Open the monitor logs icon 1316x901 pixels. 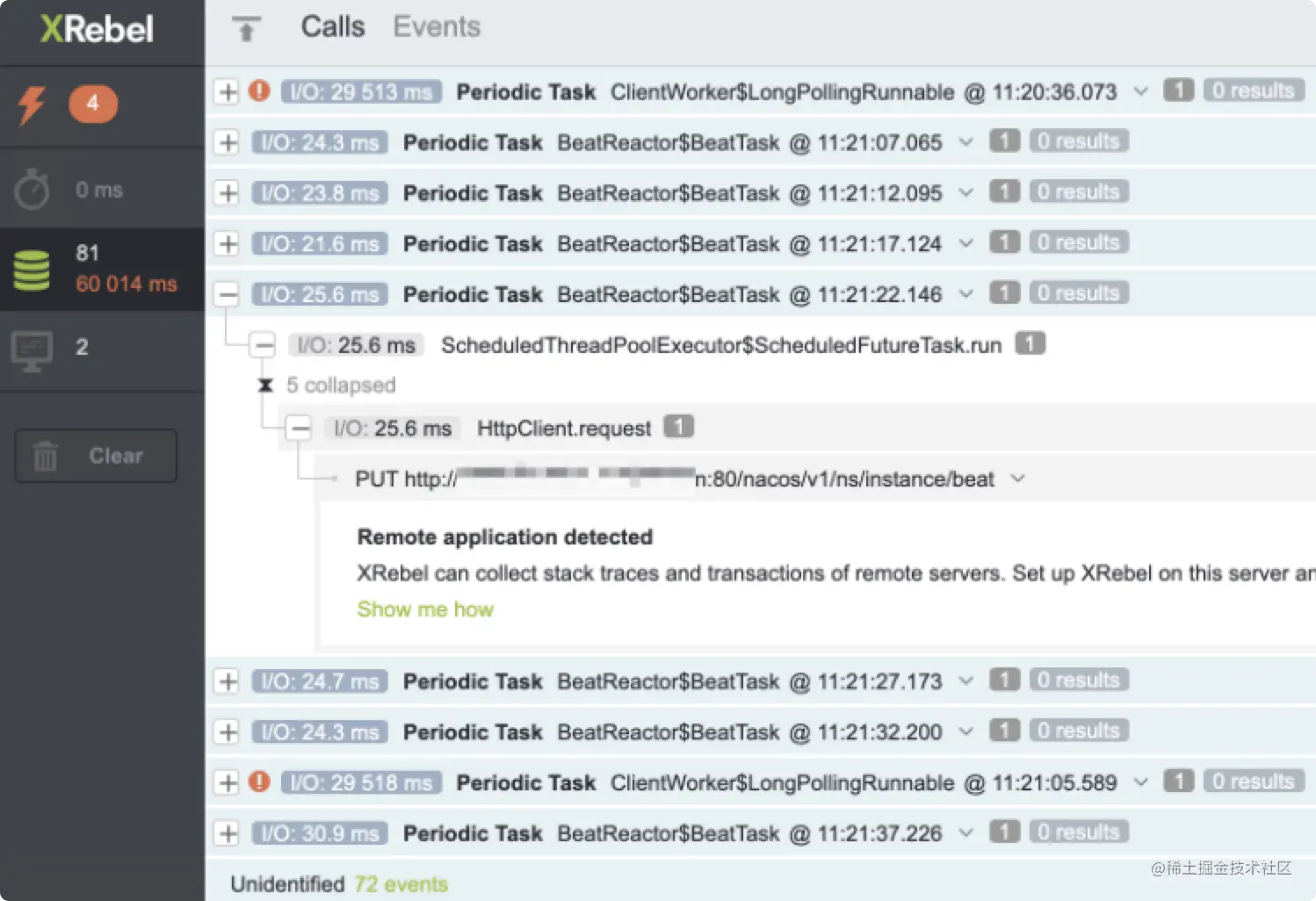click(x=32, y=351)
